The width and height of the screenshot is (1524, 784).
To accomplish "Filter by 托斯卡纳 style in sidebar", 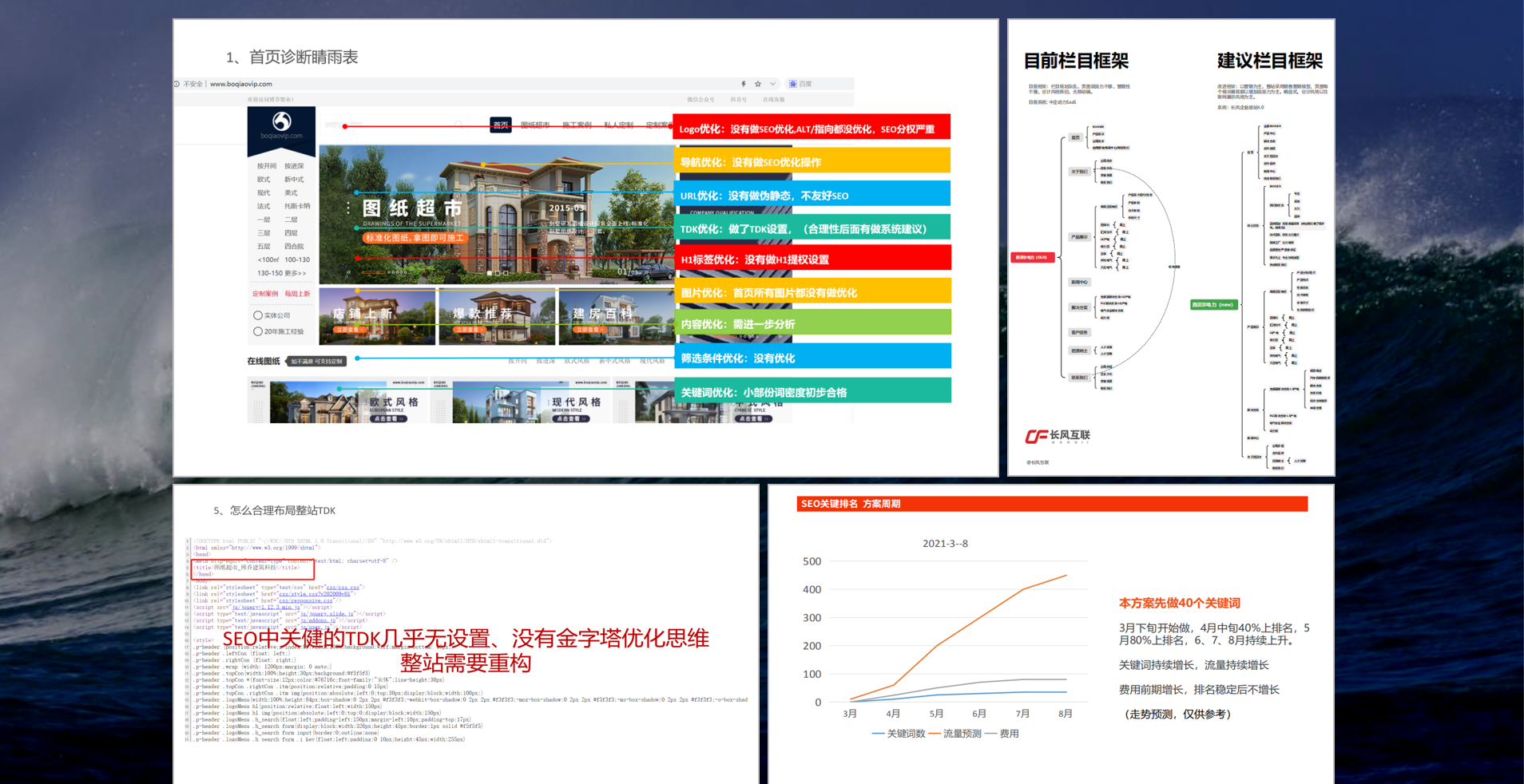I will (x=297, y=206).
